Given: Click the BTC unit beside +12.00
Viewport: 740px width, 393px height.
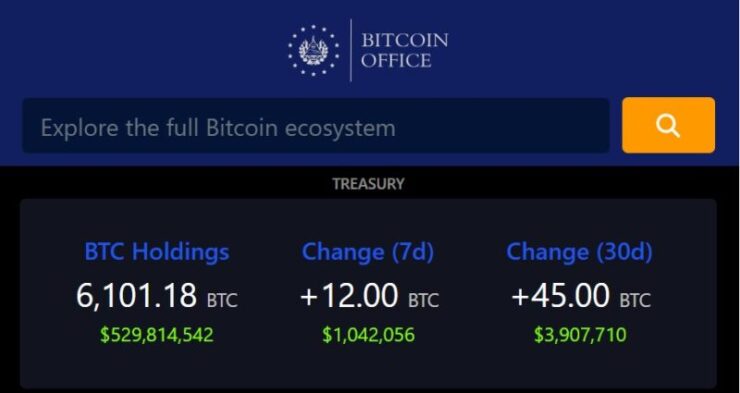Looking at the screenshot, I should pos(424,300).
